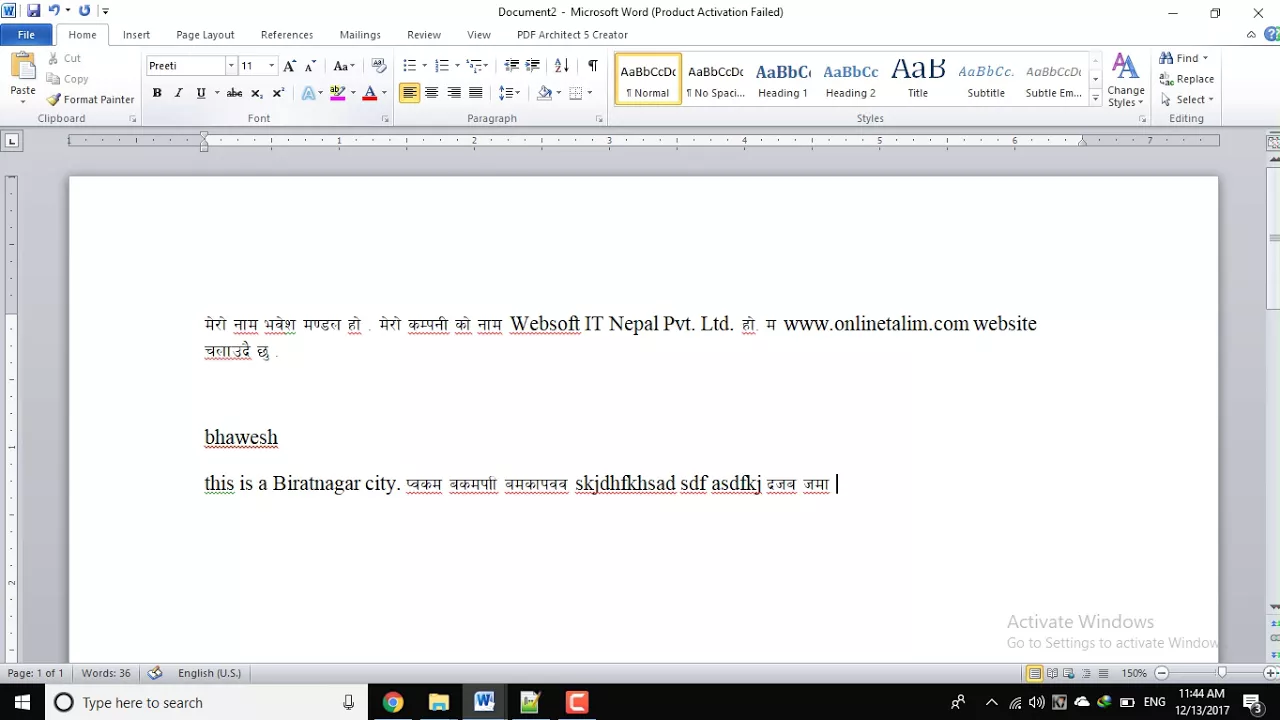Click the Windows Start button
1280x720 pixels.
[x=22, y=702]
